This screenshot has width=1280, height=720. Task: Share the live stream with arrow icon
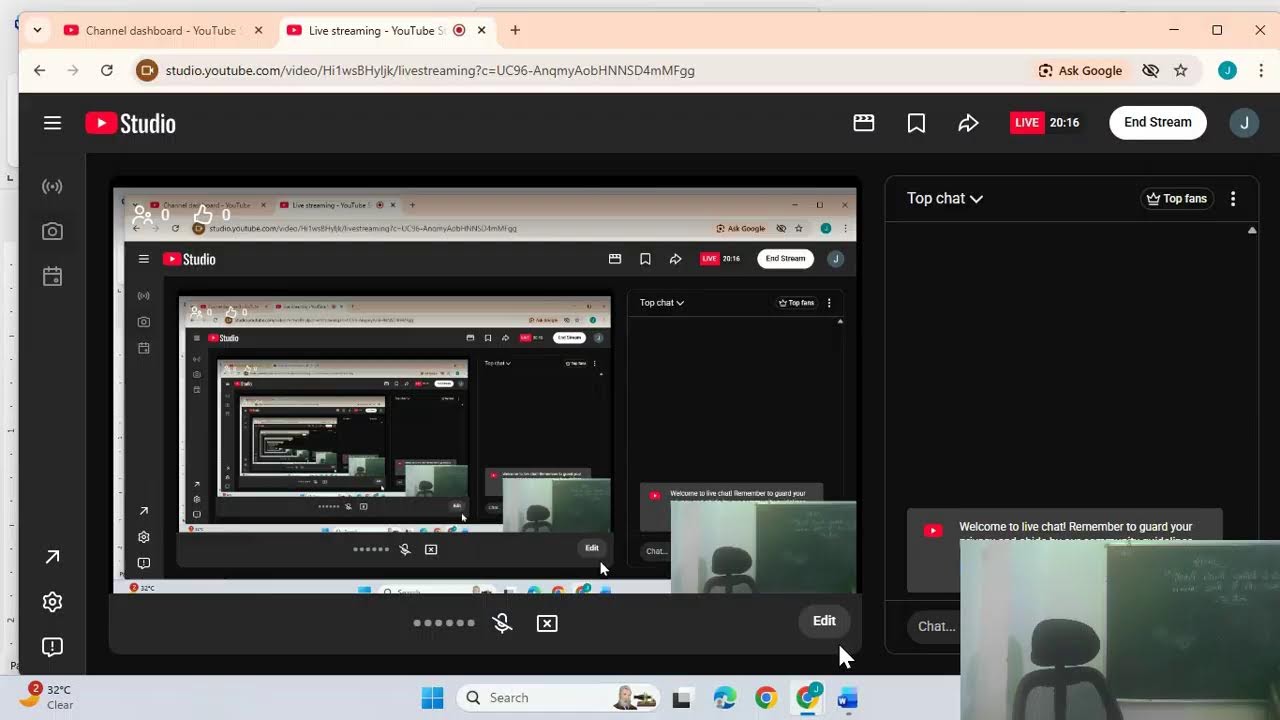click(x=968, y=122)
